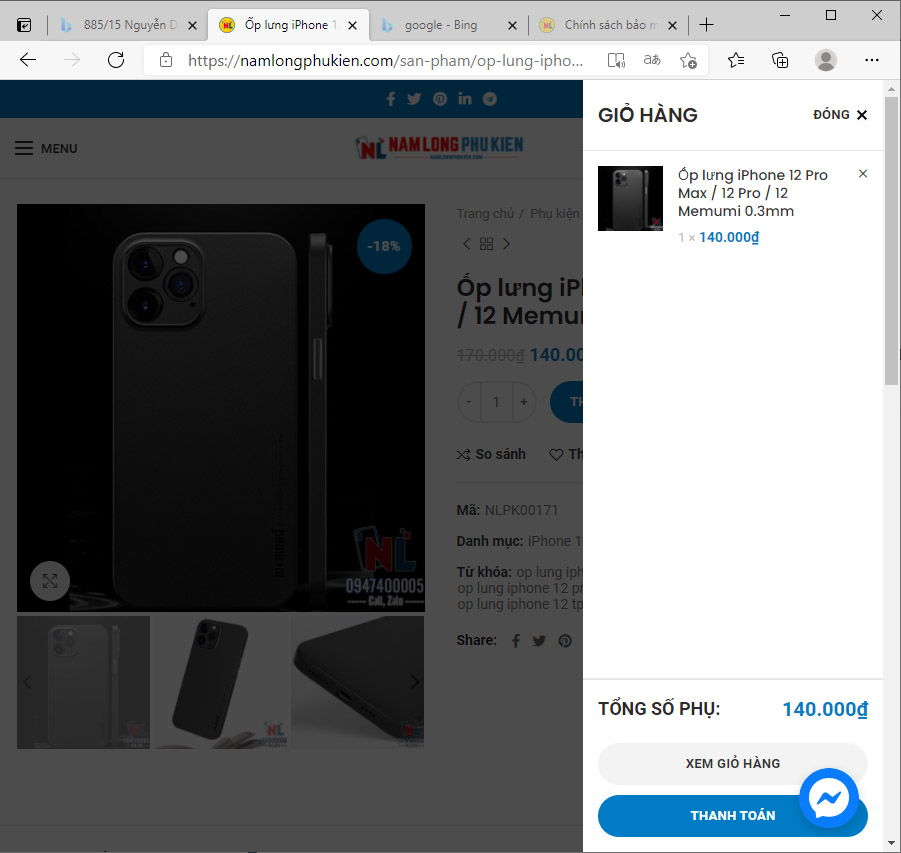
Task: Share product on Pinterest near Share label
Action: [x=565, y=641]
